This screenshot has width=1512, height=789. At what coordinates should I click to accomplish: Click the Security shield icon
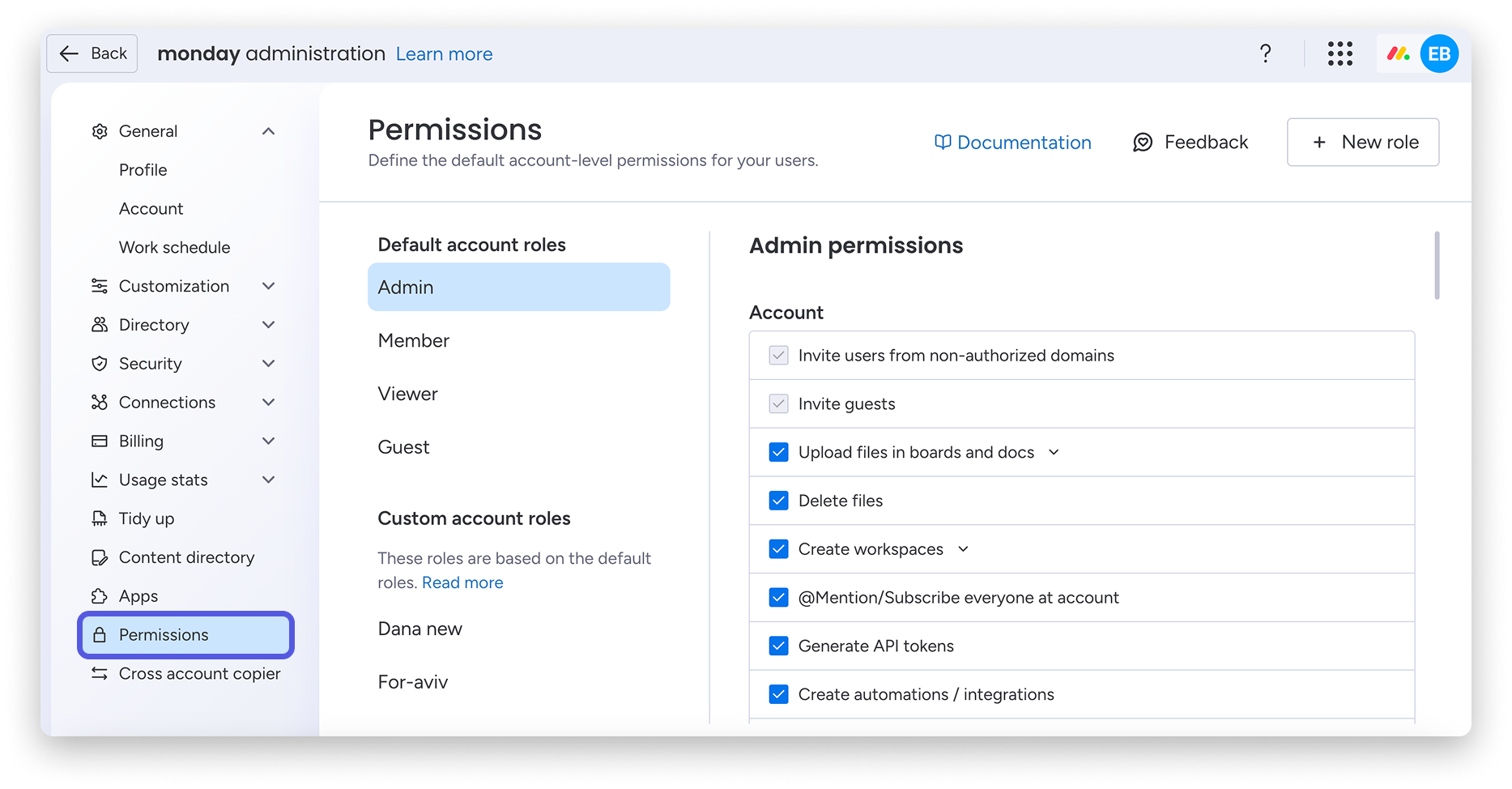(x=100, y=364)
